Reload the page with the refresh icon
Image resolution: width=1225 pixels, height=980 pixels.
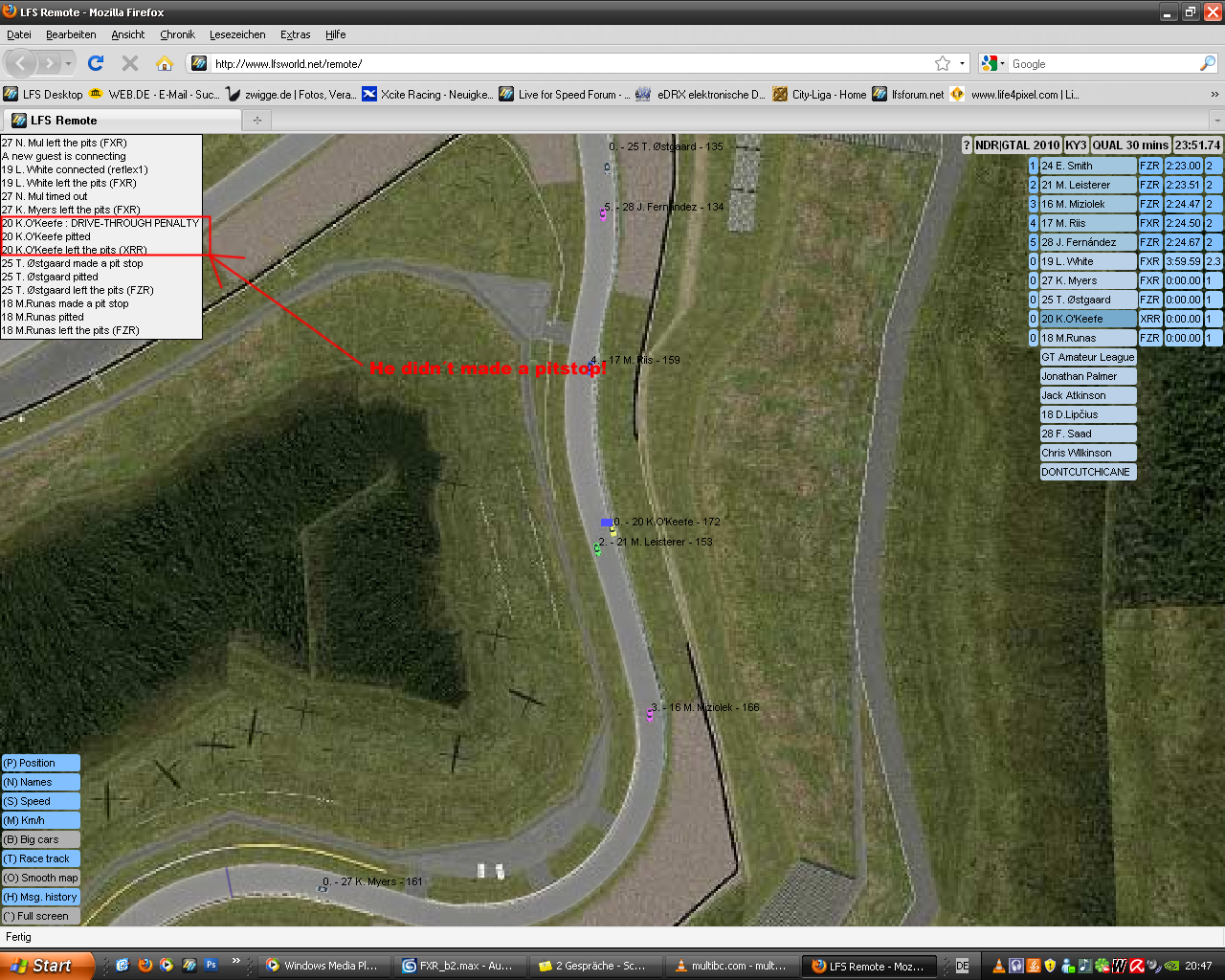pos(96,63)
